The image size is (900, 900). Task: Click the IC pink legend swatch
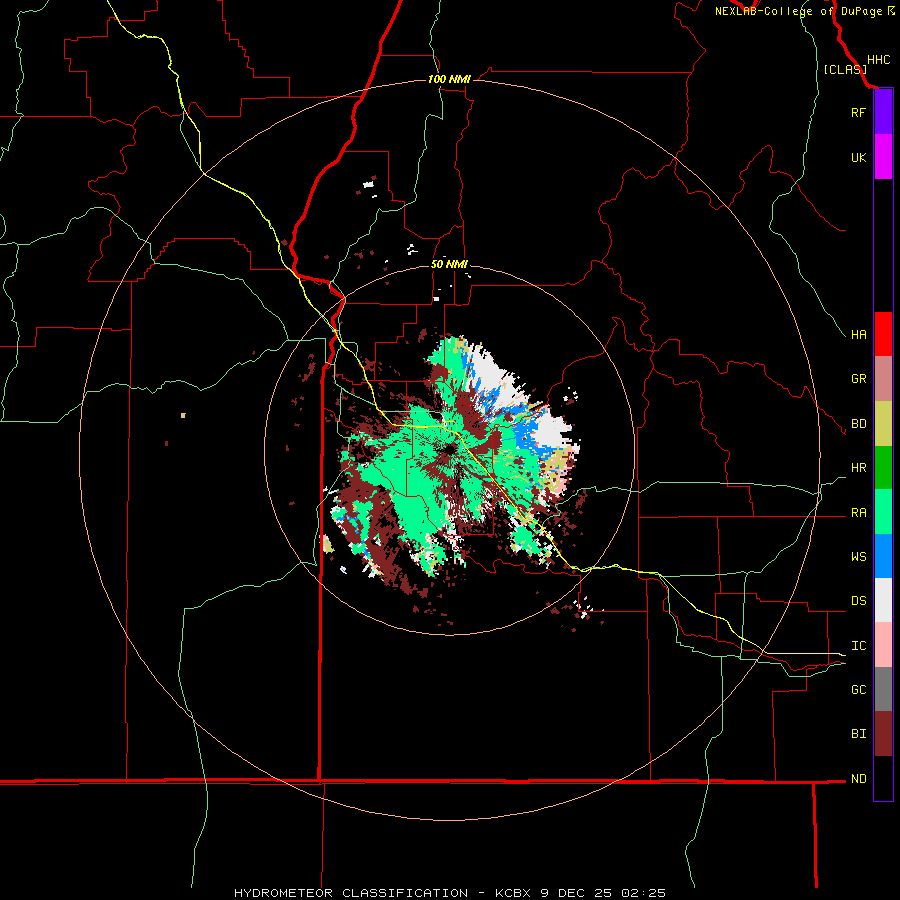(x=883, y=645)
